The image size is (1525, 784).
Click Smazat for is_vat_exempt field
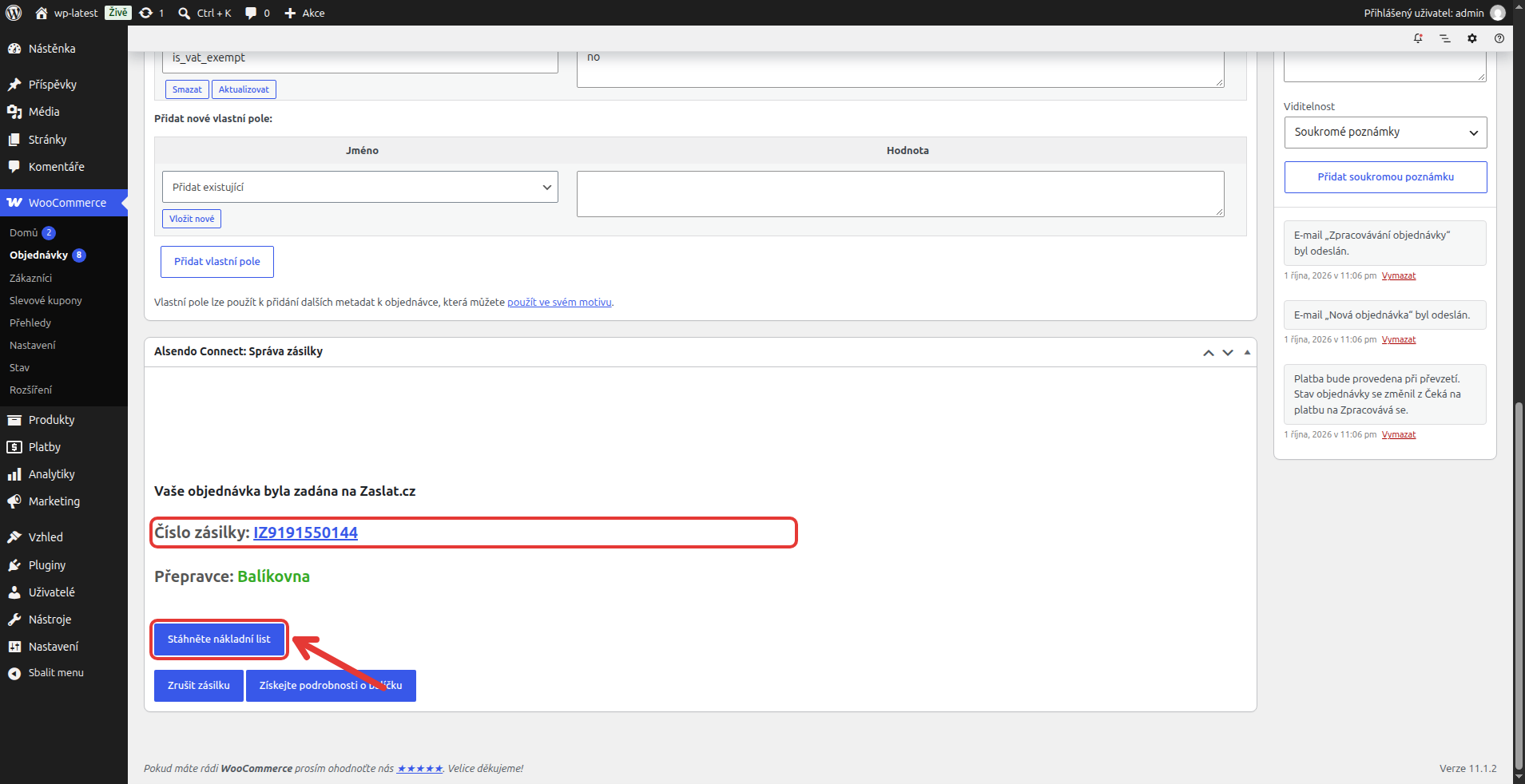tap(187, 89)
